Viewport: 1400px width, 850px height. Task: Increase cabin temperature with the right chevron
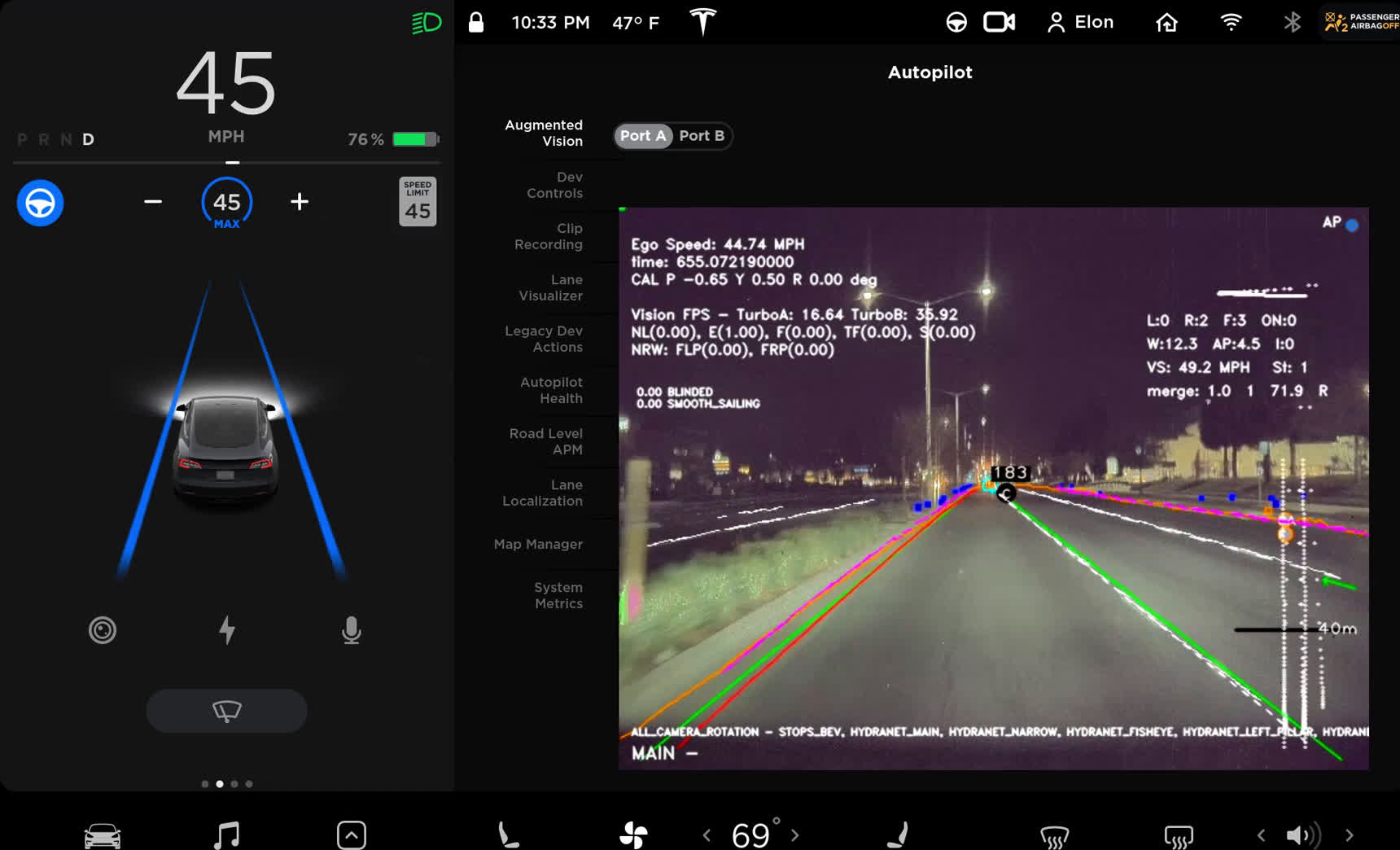794,834
